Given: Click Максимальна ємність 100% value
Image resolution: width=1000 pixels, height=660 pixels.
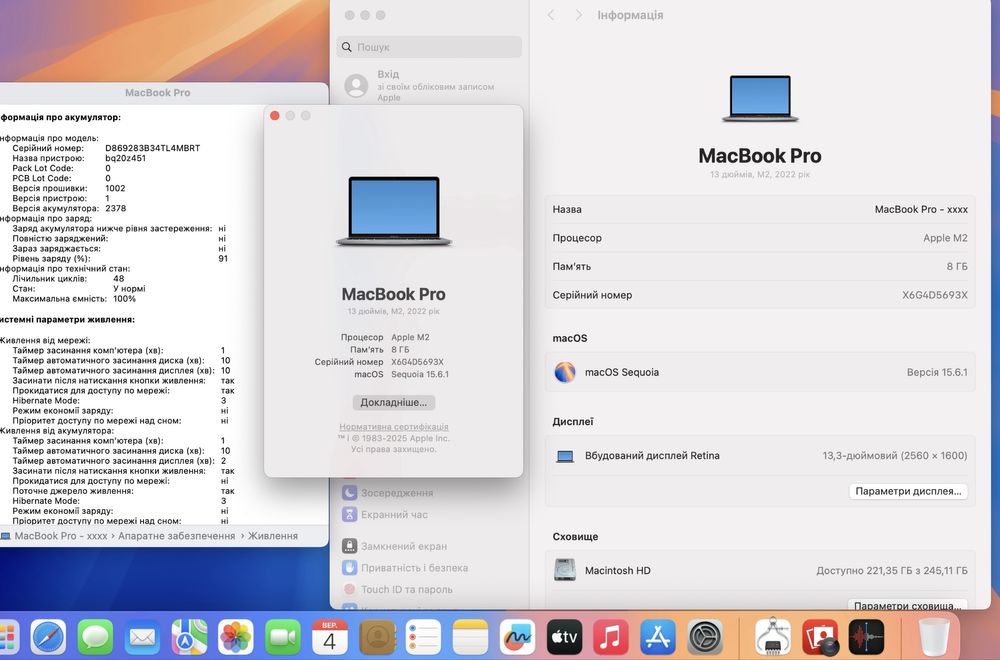Looking at the screenshot, I should pos(124,298).
